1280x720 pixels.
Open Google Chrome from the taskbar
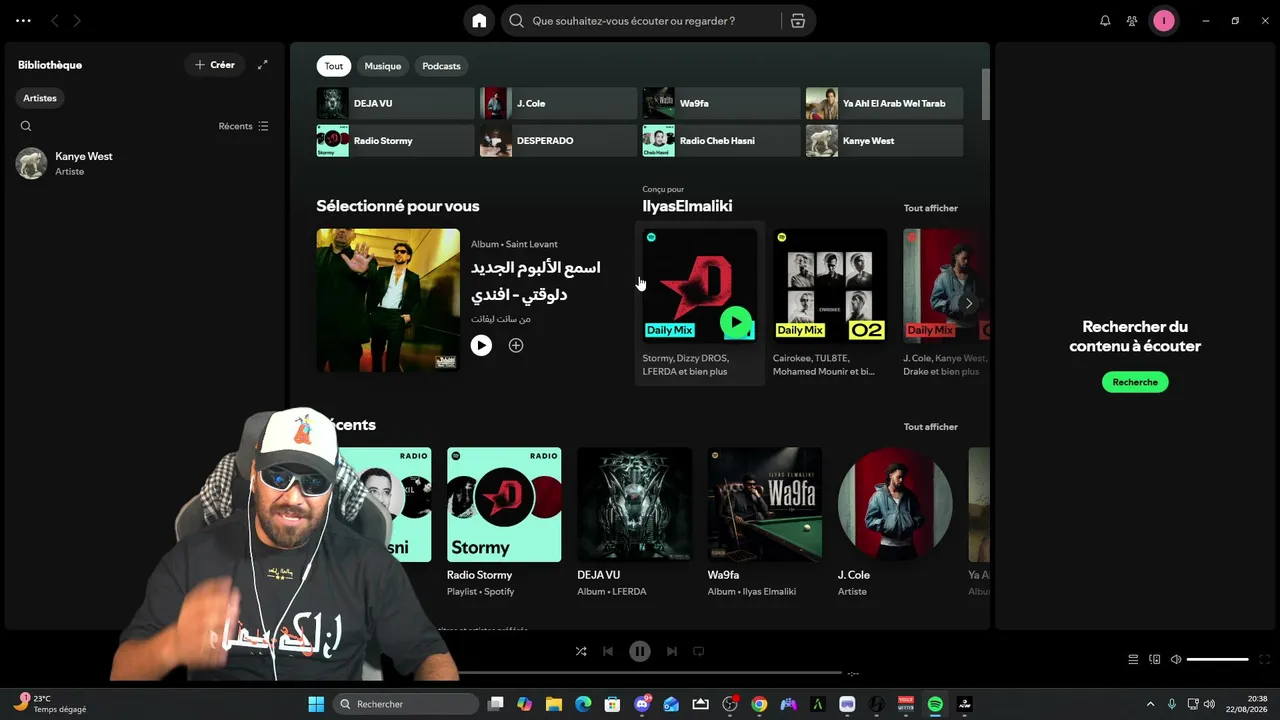coord(759,704)
